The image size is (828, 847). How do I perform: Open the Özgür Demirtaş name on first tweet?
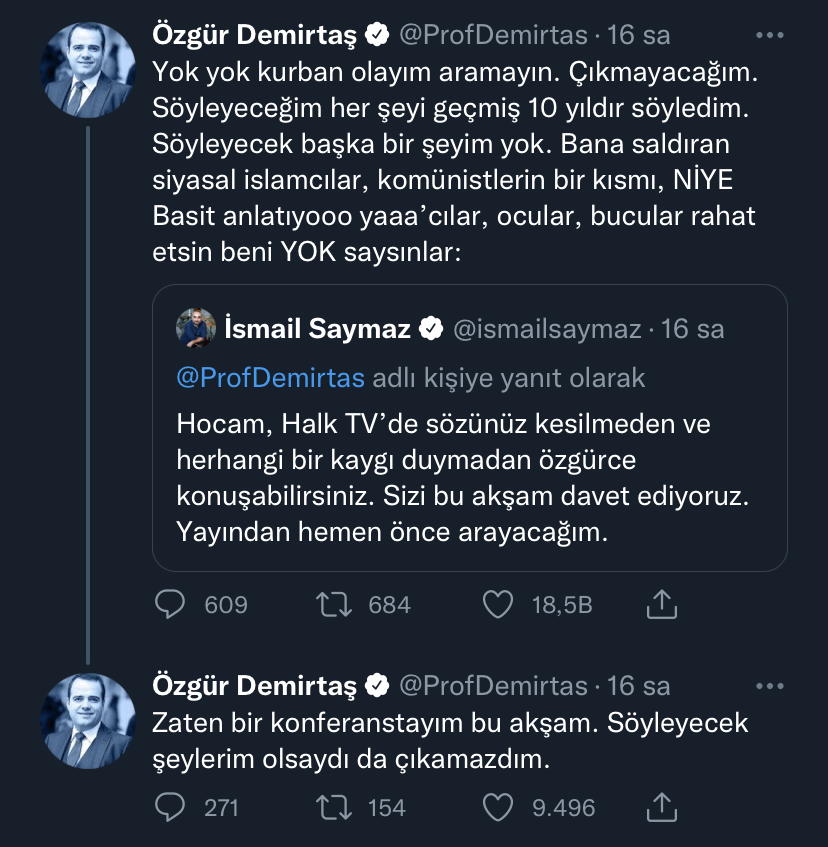click(x=254, y=35)
